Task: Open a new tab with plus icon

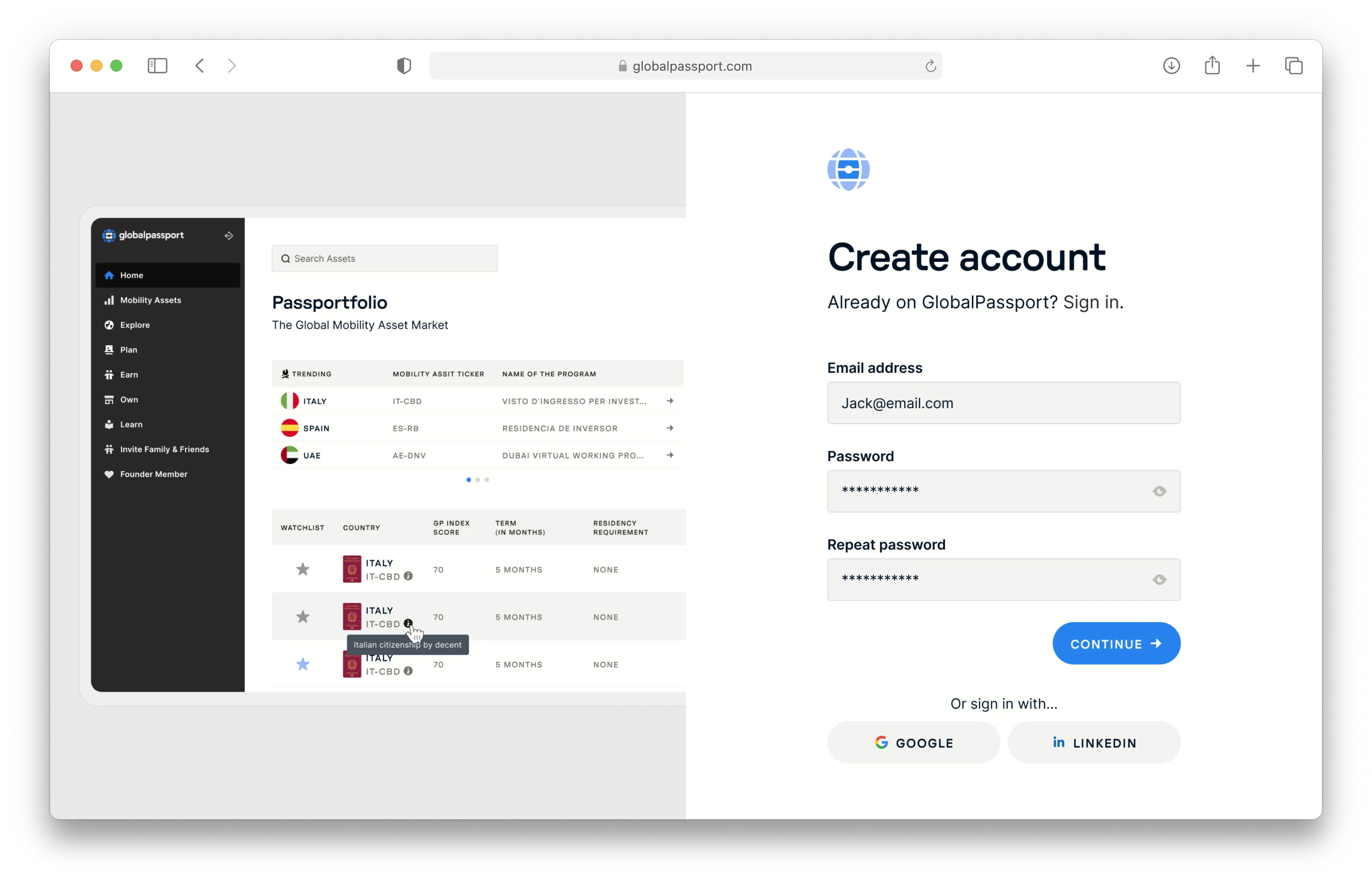Action: pyautogui.click(x=1253, y=66)
